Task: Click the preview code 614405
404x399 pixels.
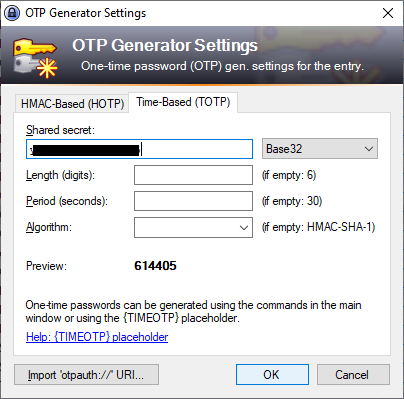Action: 155,266
